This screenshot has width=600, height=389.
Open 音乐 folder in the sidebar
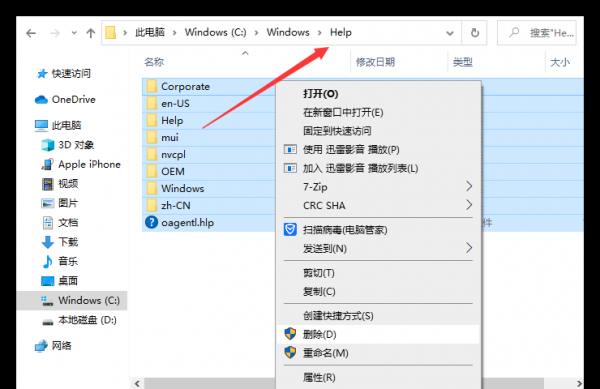pyautogui.click(x=60, y=261)
